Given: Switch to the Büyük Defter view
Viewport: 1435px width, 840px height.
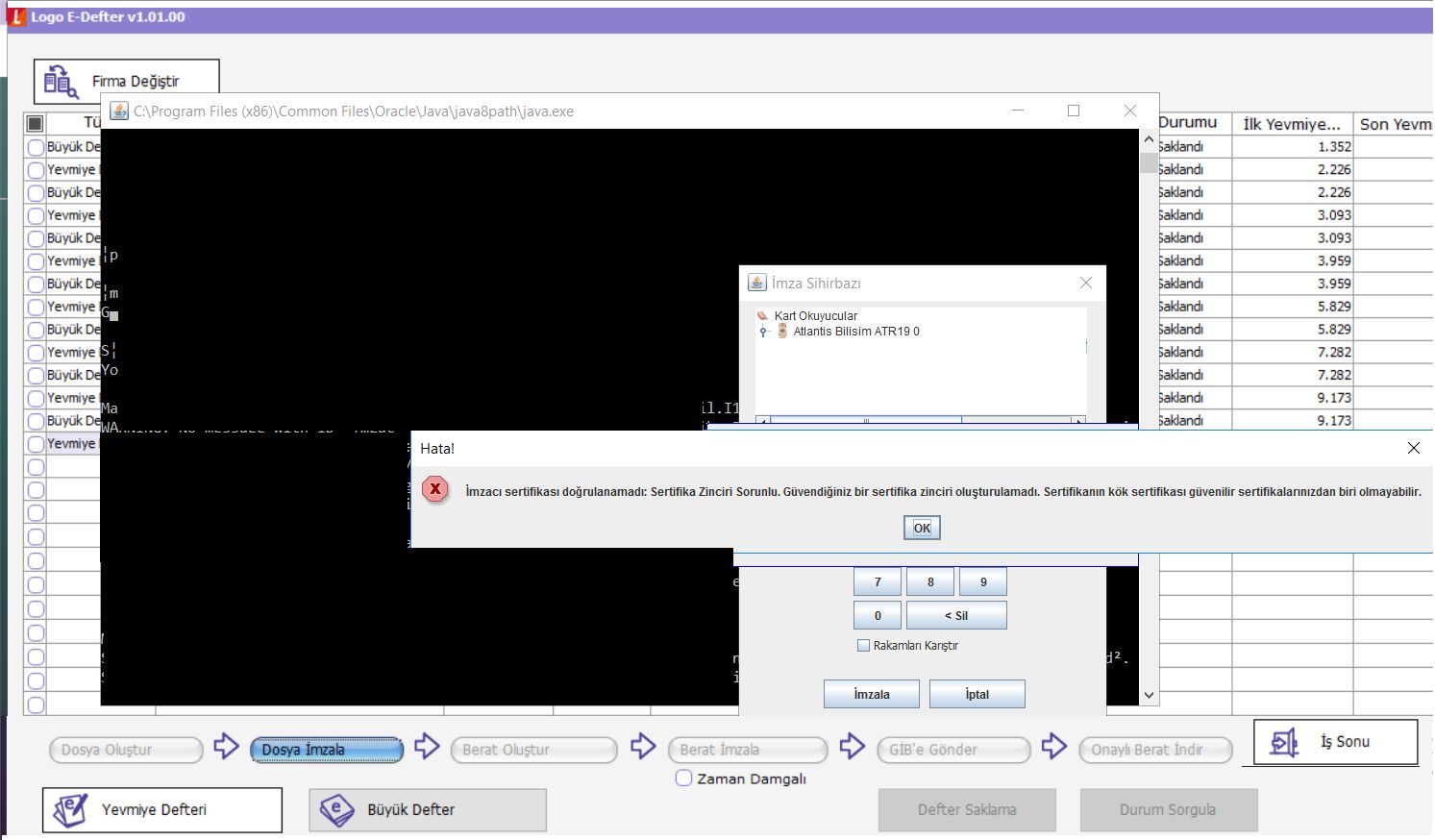Looking at the screenshot, I should click(x=428, y=810).
